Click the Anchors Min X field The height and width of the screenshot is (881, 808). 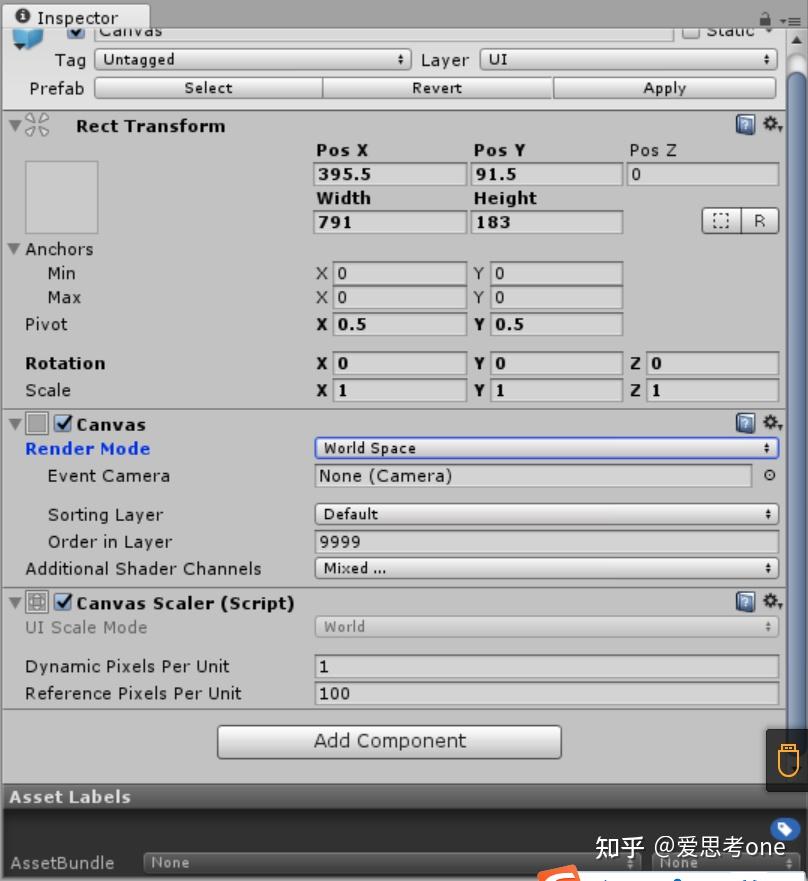(400, 273)
